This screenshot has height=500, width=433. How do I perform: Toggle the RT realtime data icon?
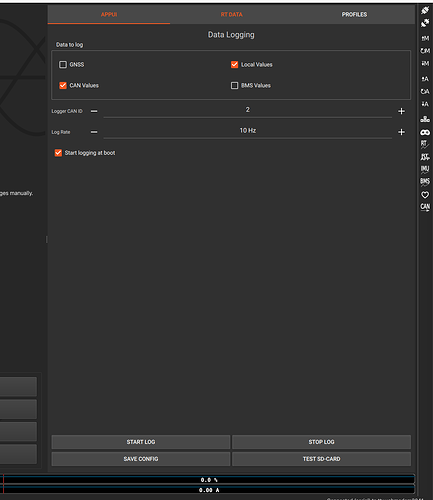click(425, 144)
